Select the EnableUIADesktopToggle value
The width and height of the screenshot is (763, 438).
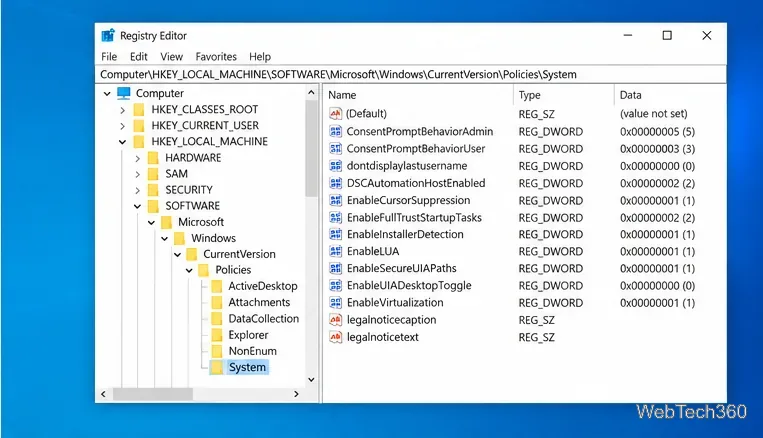(x=409, y=285)
